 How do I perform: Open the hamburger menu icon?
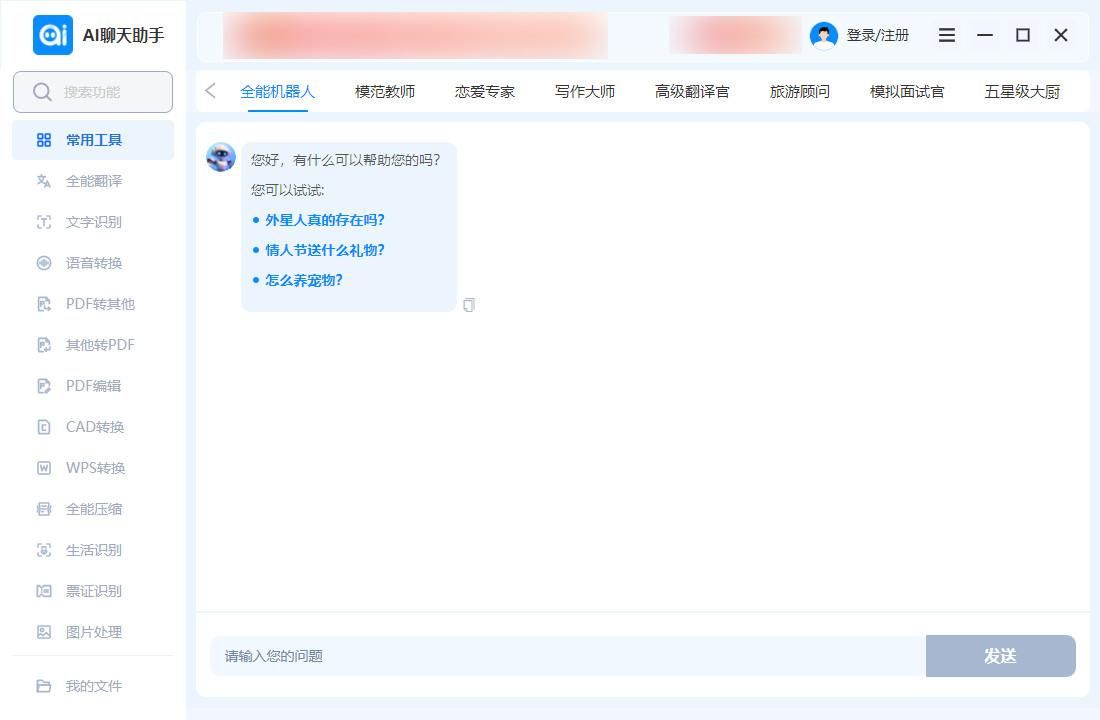coord(946,35)
